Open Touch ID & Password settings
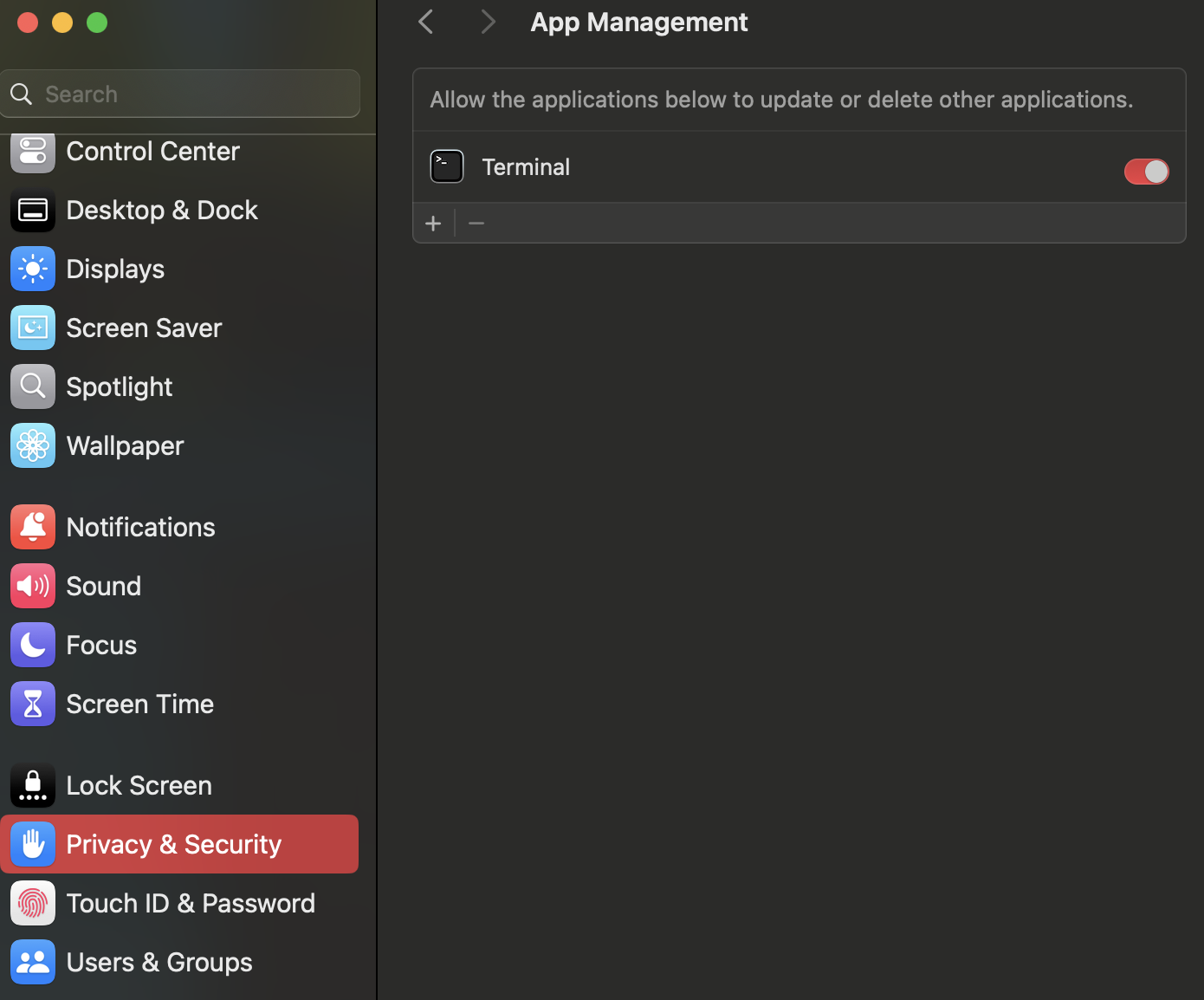The width and height of the screenshot is (1204, 1000). point(179,904)
